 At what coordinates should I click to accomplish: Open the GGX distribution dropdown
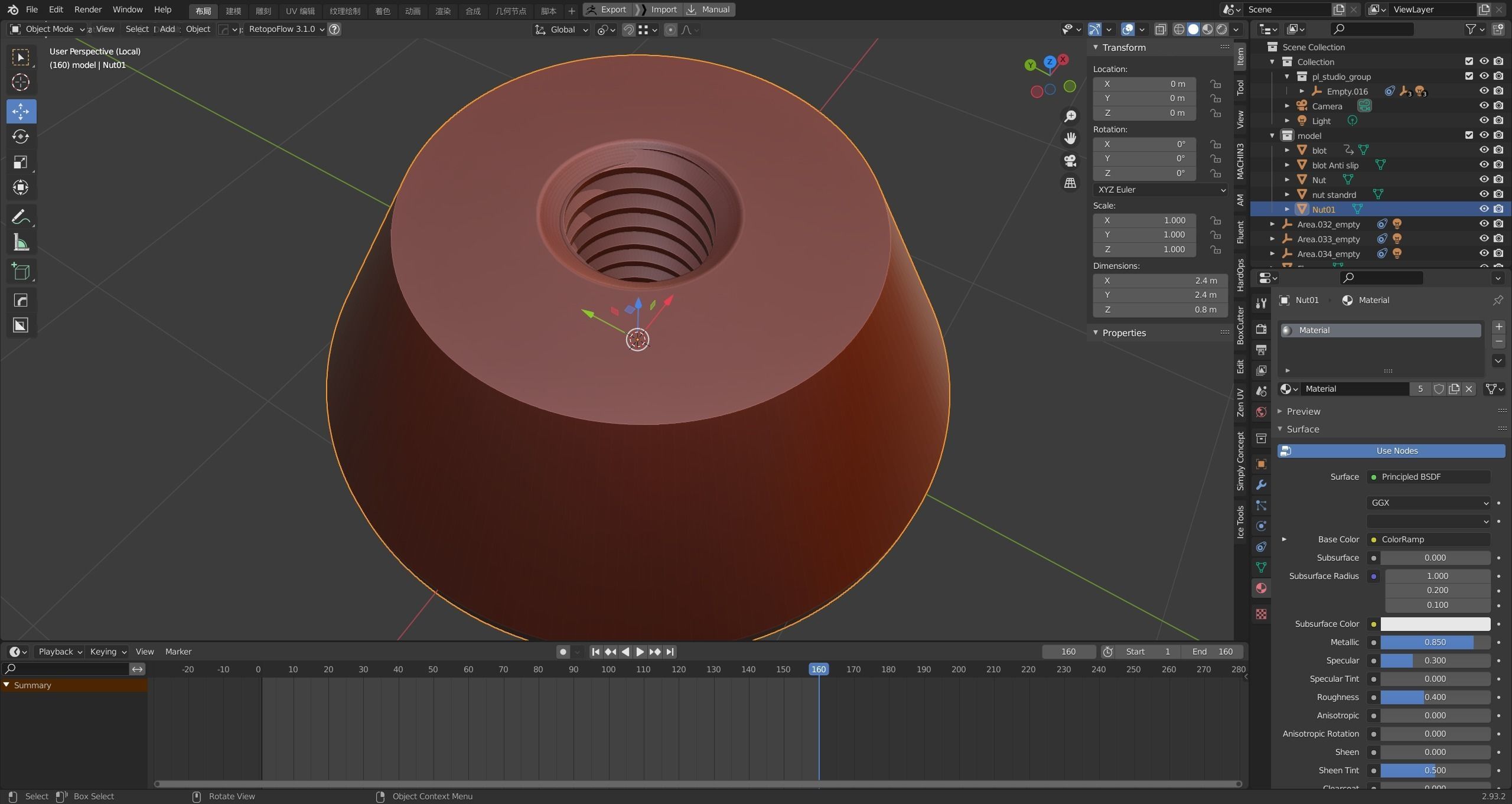pyautogui.click(x=1428, y=503)
